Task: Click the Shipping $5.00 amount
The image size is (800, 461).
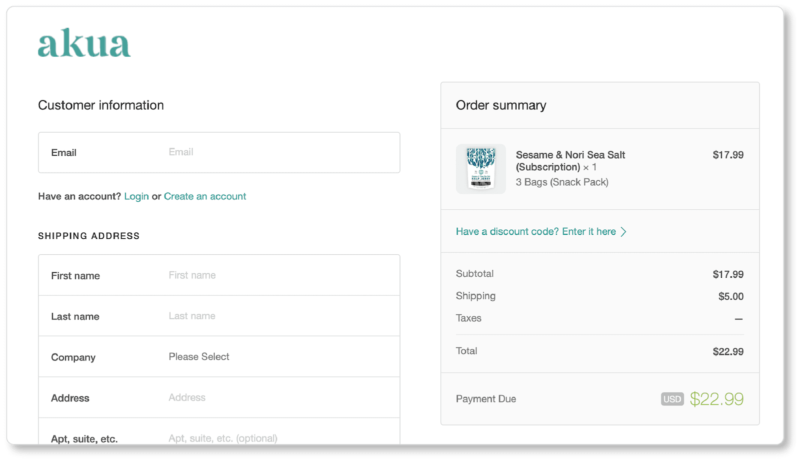Action: pyautogui.click(x=730, y=296)
